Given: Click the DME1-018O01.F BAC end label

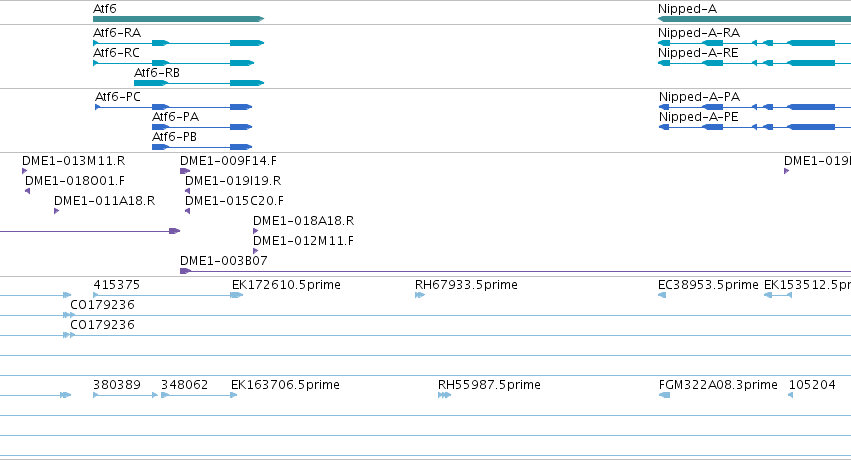Looking at the screenshot, I should pyautogui.click(x=75, y=181).
